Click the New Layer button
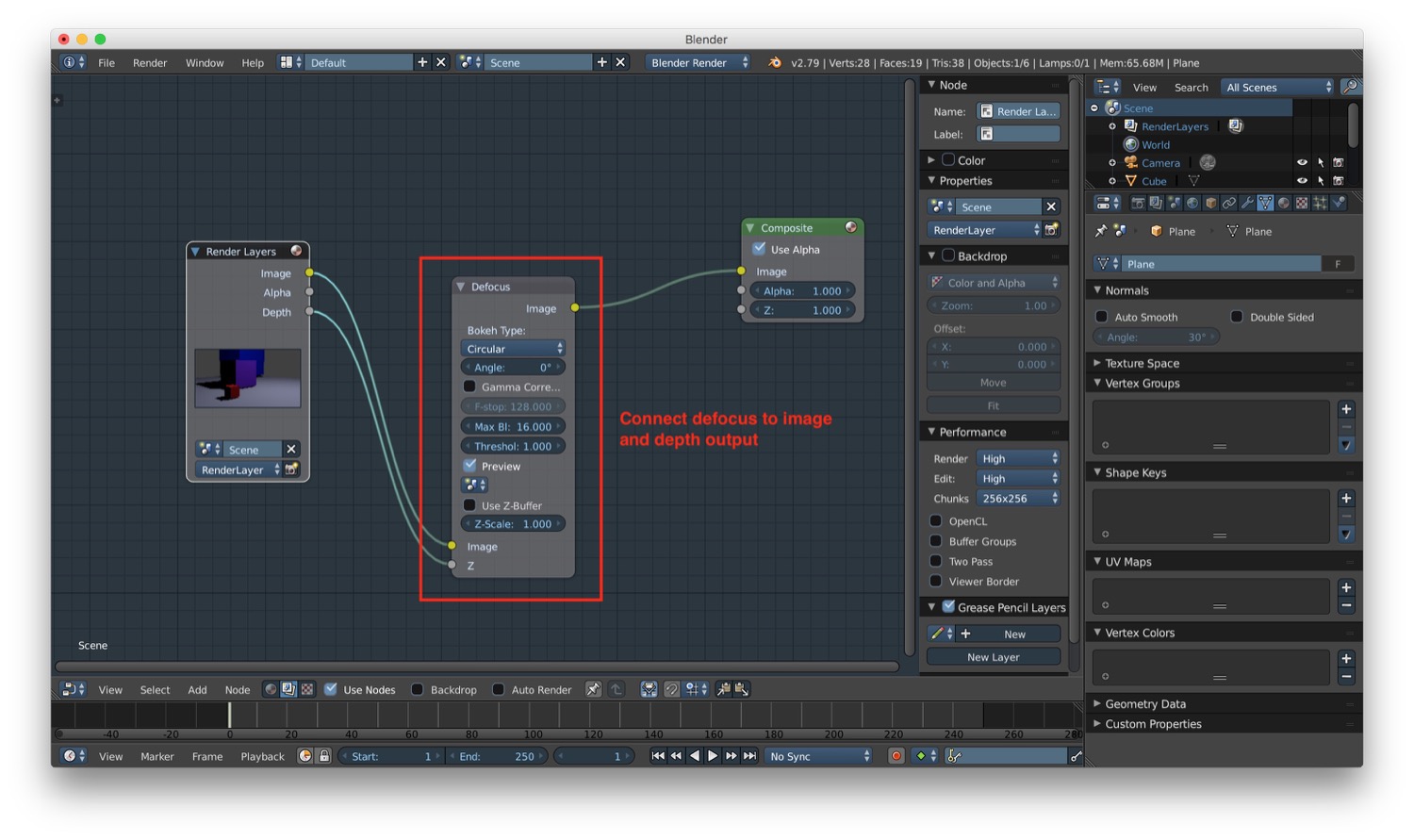1414x840 pixels. tap(994, 657)
